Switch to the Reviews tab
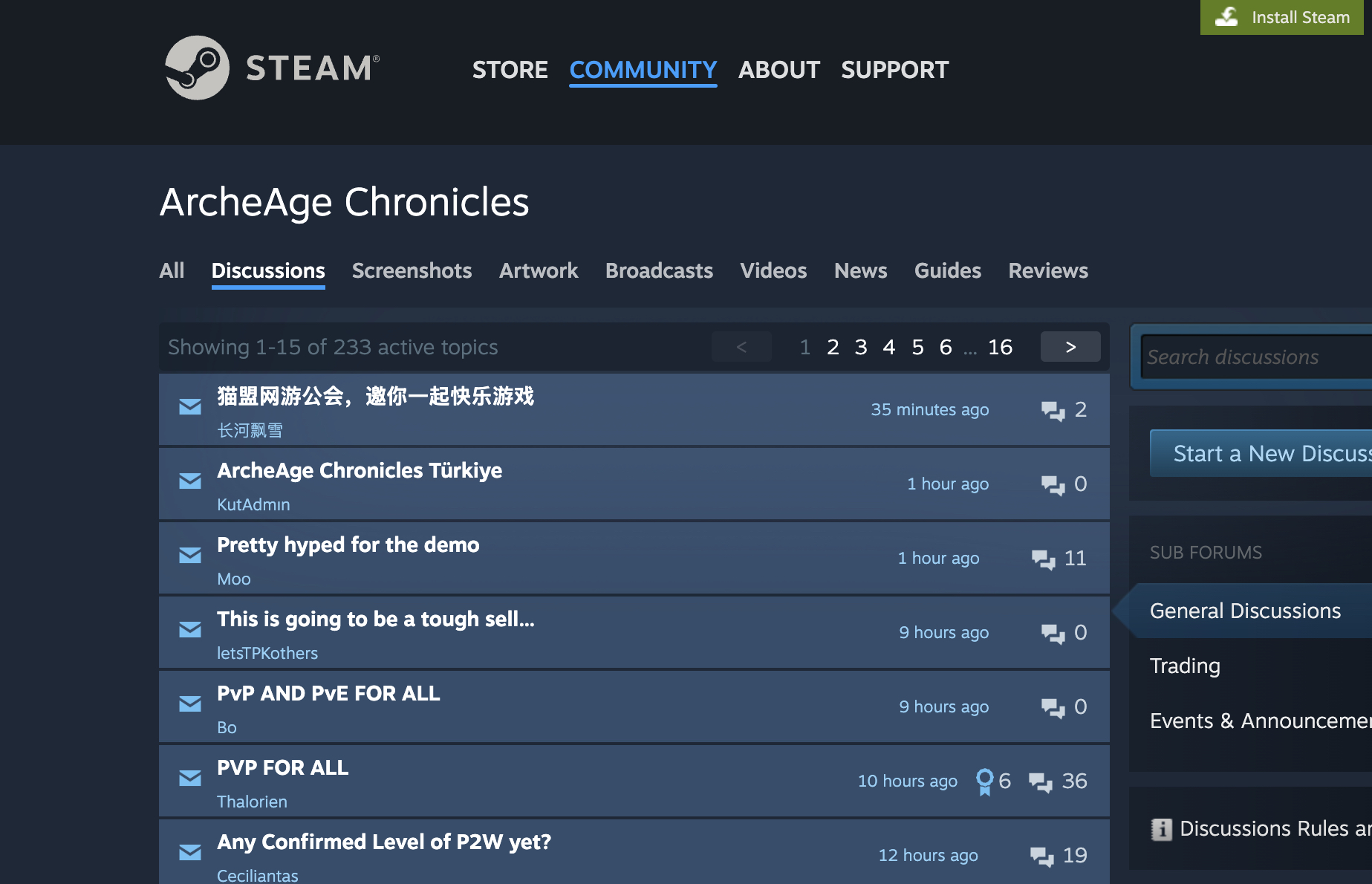The image size is (1372, 884). point(1048,270)
